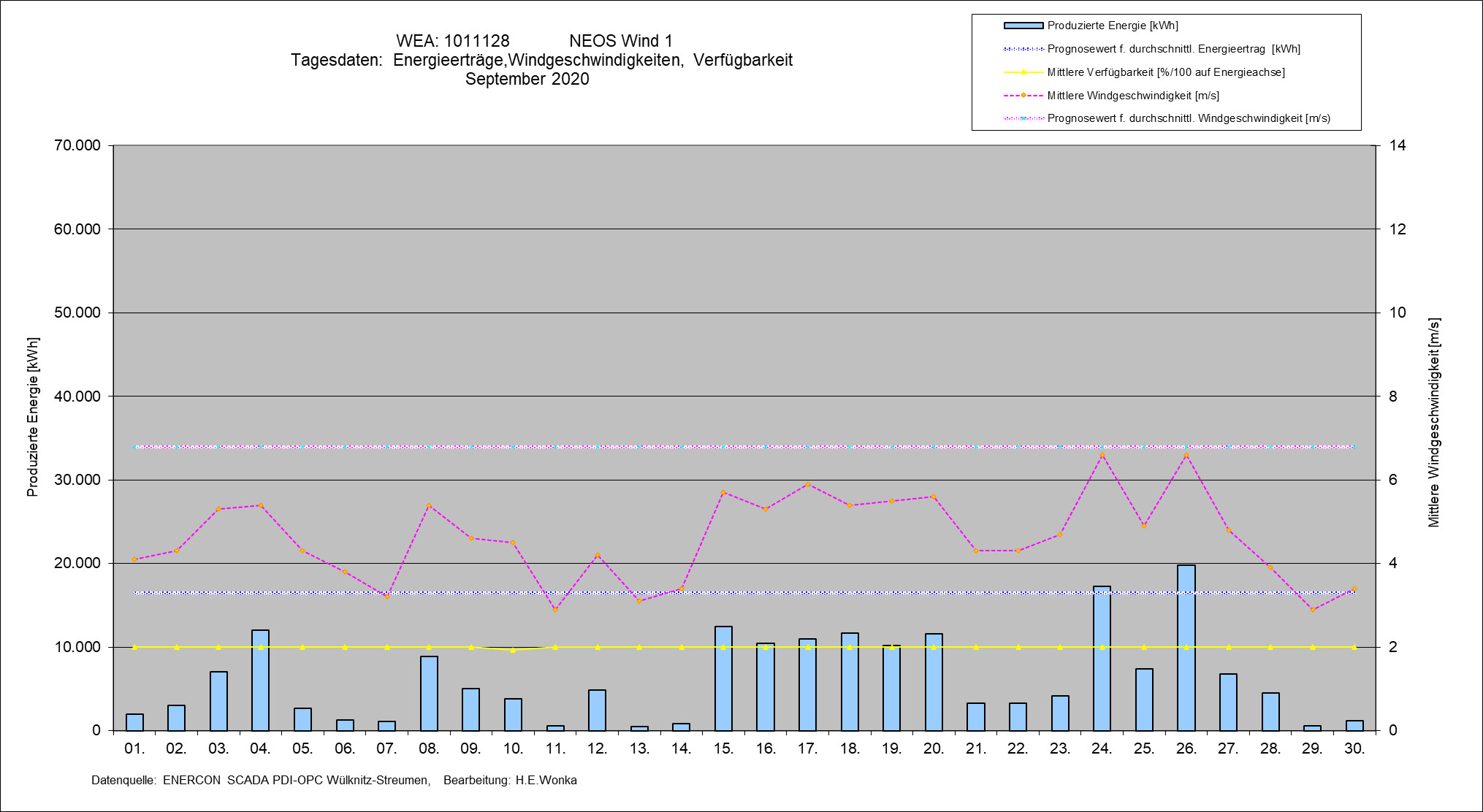Click the 'Datenquelle: ENERCON SCADA' footer text

[x=261, y=780]
